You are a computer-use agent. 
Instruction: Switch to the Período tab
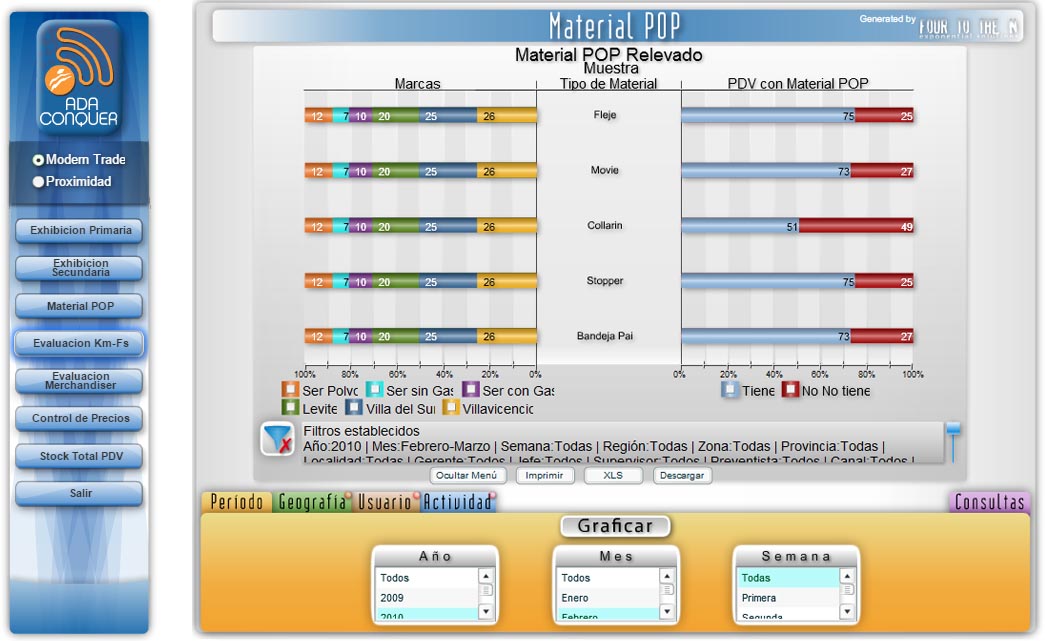[237, 502]
